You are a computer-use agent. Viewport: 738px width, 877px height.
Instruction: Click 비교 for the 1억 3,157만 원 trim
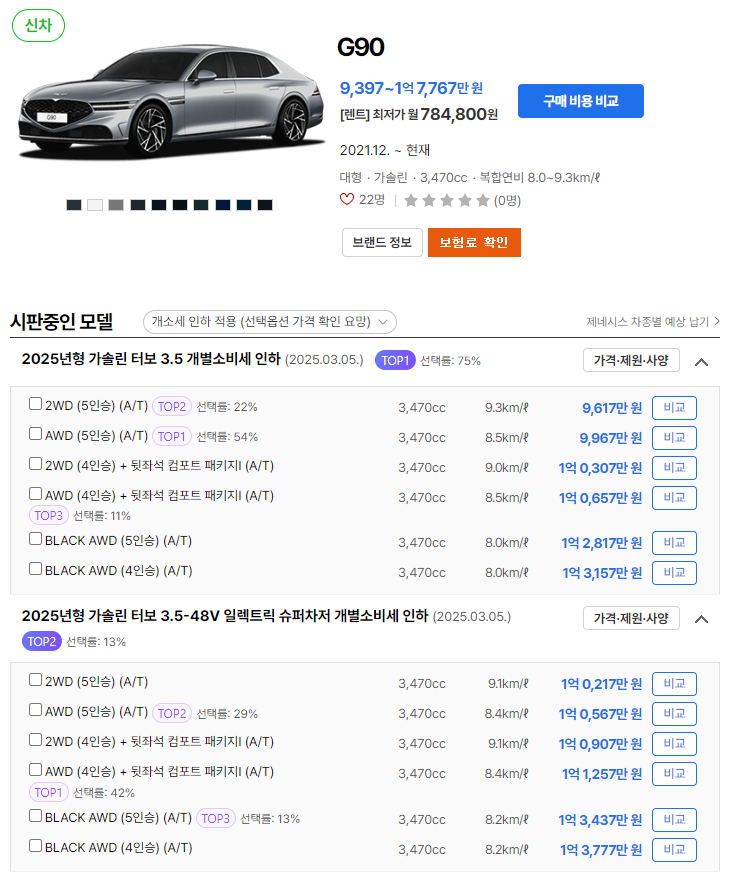click(x=674, y=573)
